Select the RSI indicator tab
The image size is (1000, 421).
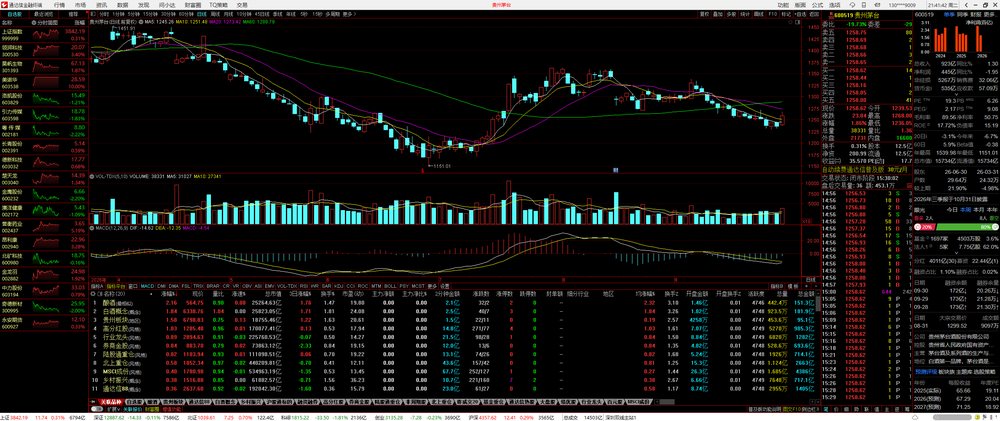click(x=305, y=286)
